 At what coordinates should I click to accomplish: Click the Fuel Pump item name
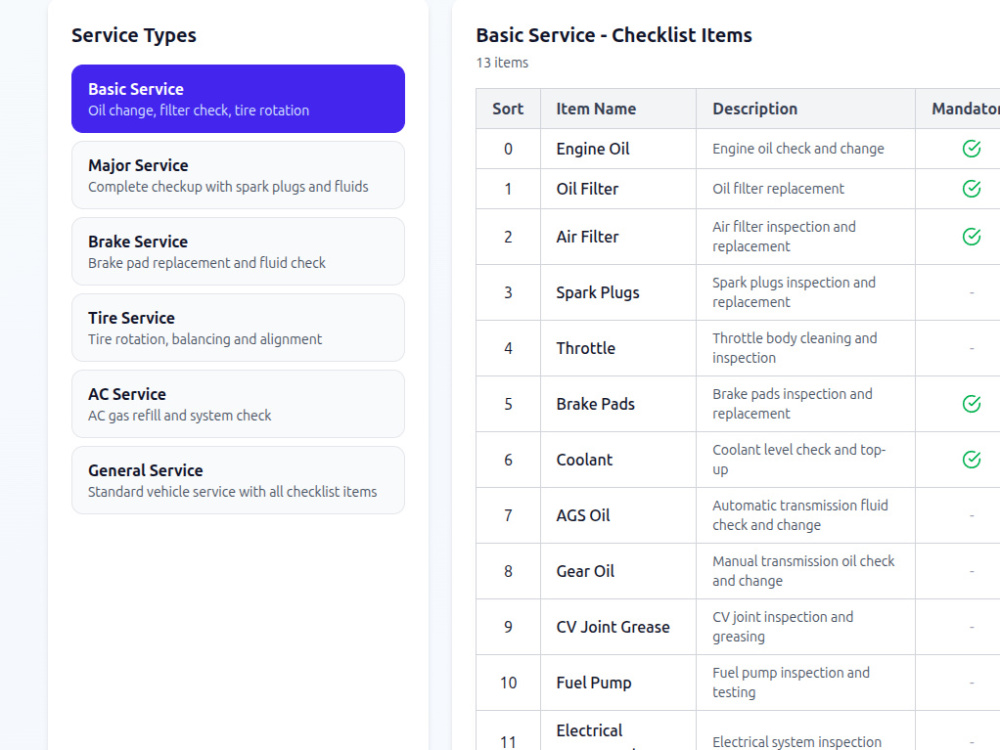tap(594, 683)
